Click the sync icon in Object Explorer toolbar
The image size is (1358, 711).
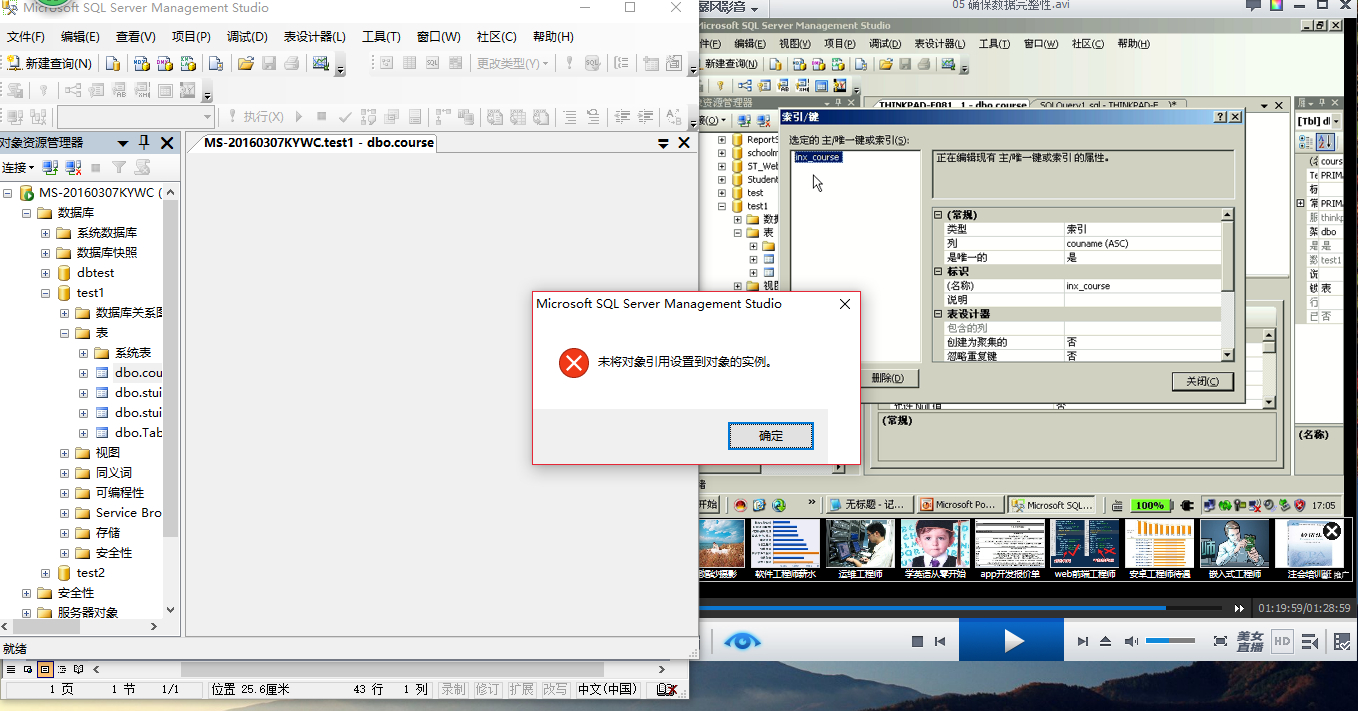tap(143, 167)
